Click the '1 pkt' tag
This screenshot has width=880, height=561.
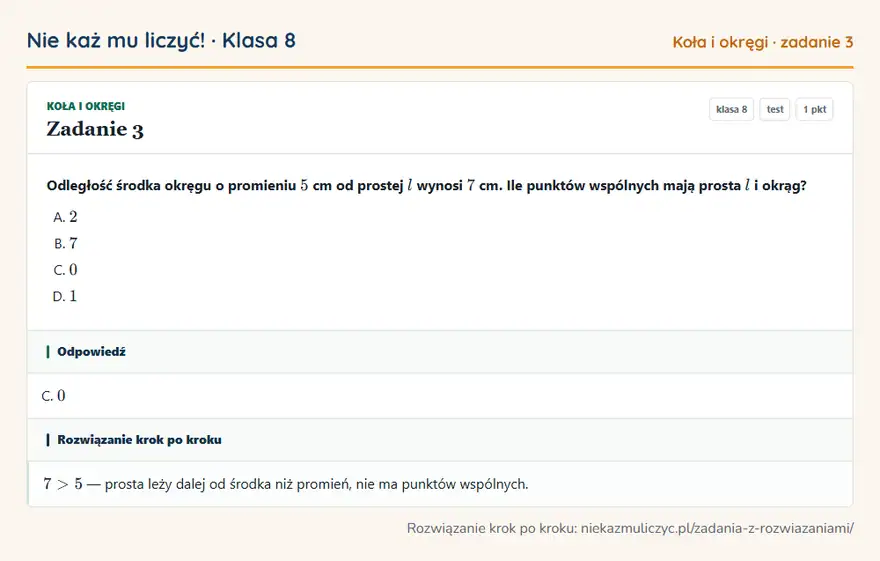(814, 109)
